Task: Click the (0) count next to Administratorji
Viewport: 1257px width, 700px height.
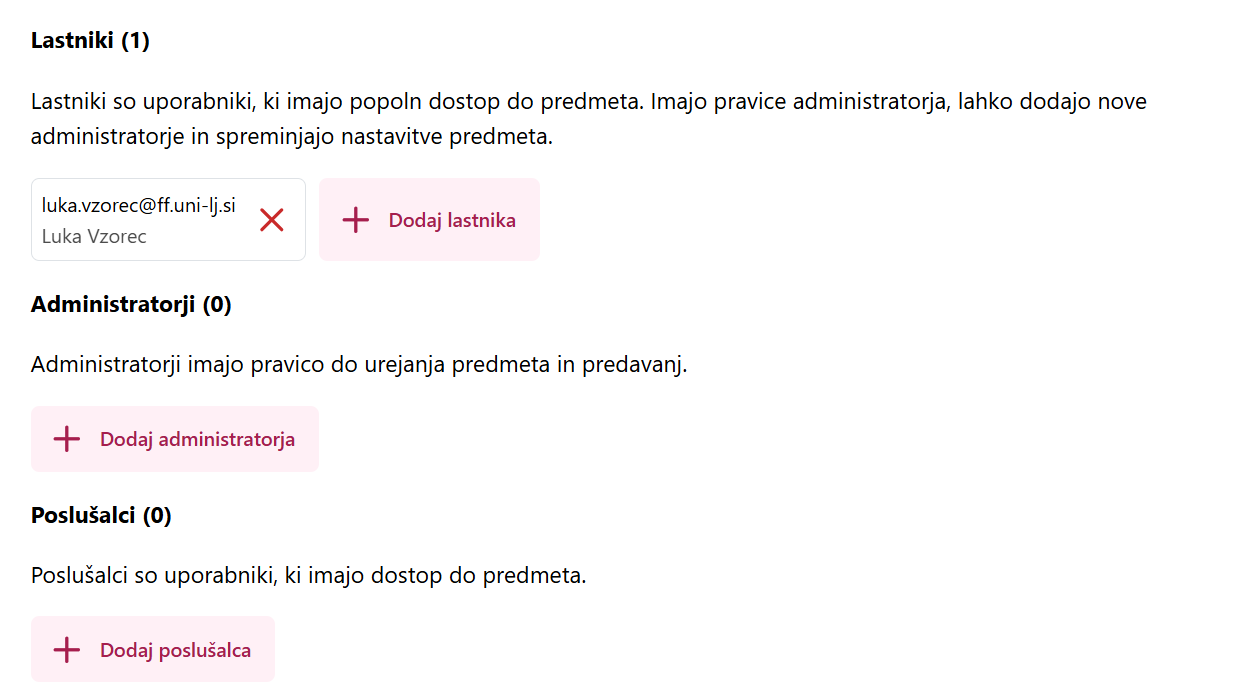Action: tap(217, 305)
